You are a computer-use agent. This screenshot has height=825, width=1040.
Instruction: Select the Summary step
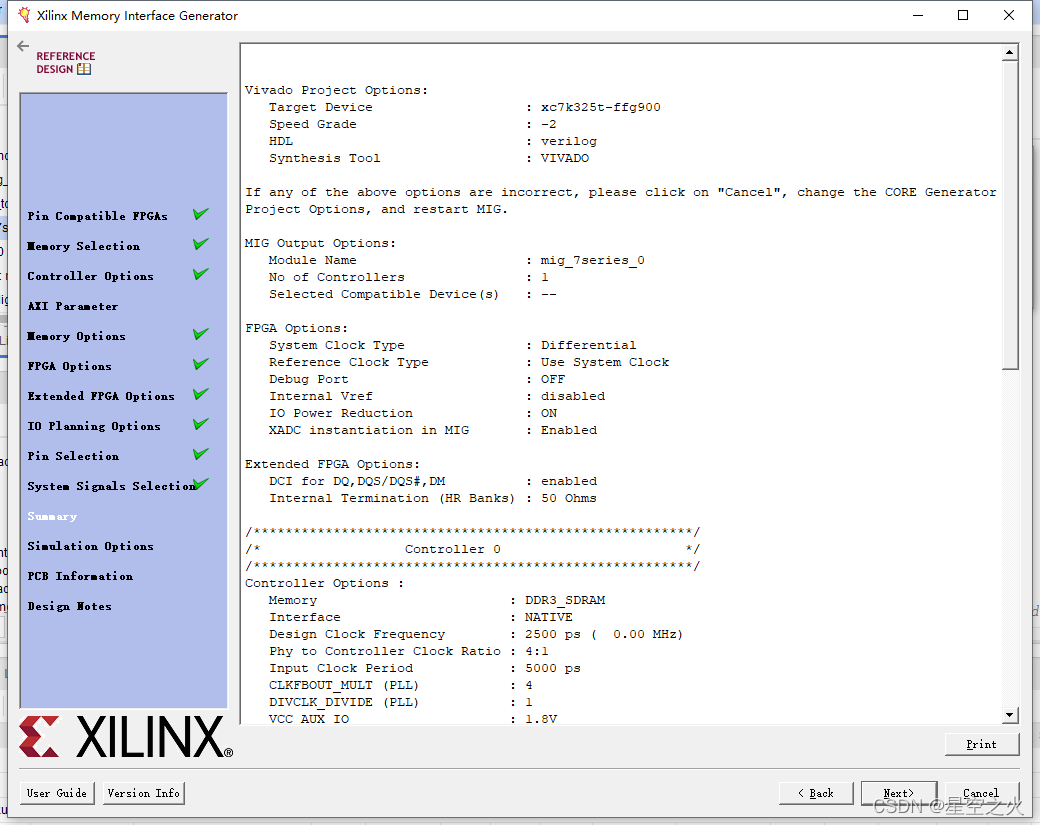click(x=52, y=516)
